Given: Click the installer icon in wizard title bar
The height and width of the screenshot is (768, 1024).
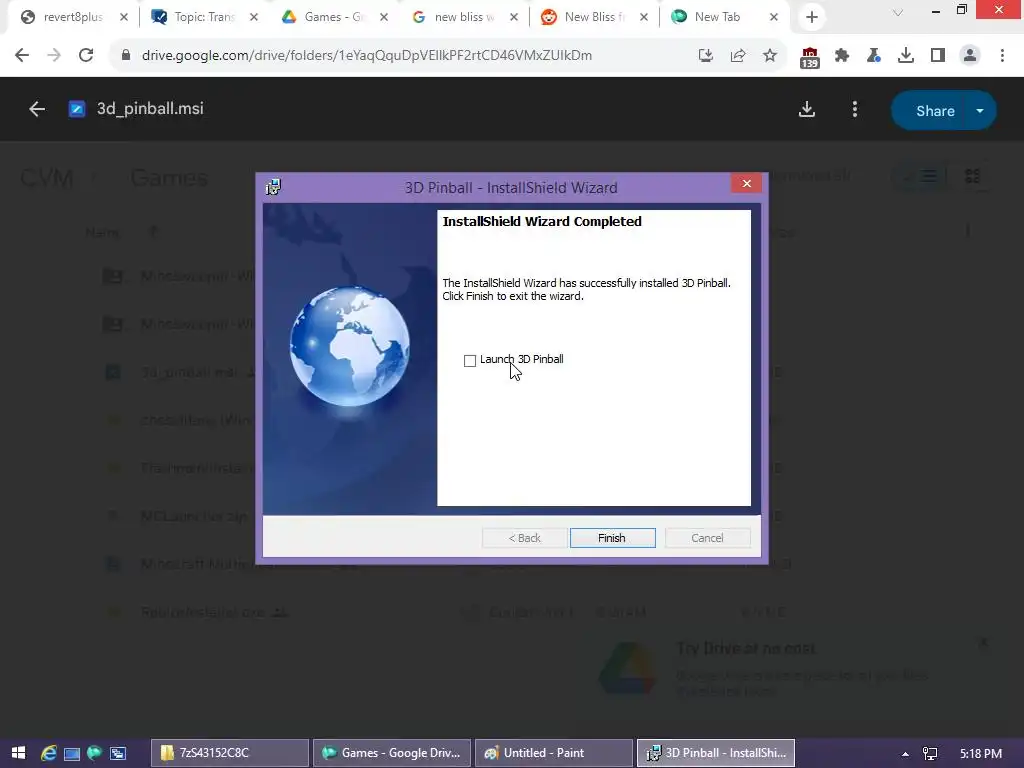Looking at the screenshot, I should click(x=274, y=187).
